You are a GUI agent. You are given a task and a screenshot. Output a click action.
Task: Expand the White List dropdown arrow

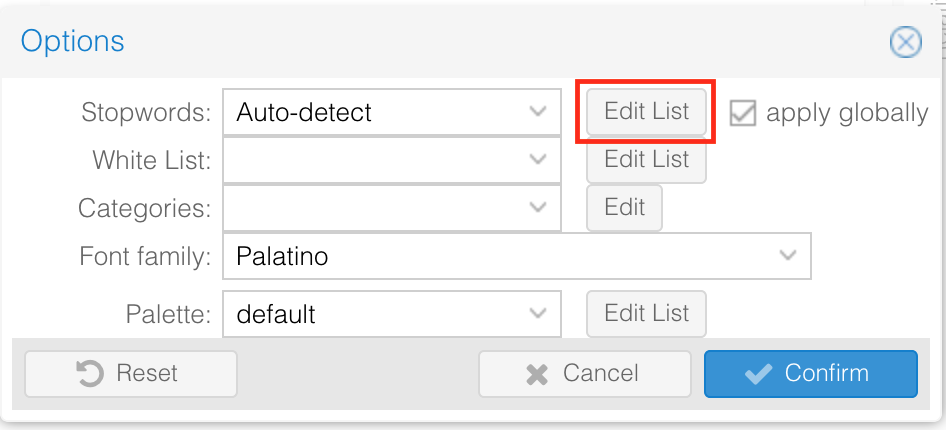pos(538,159)
